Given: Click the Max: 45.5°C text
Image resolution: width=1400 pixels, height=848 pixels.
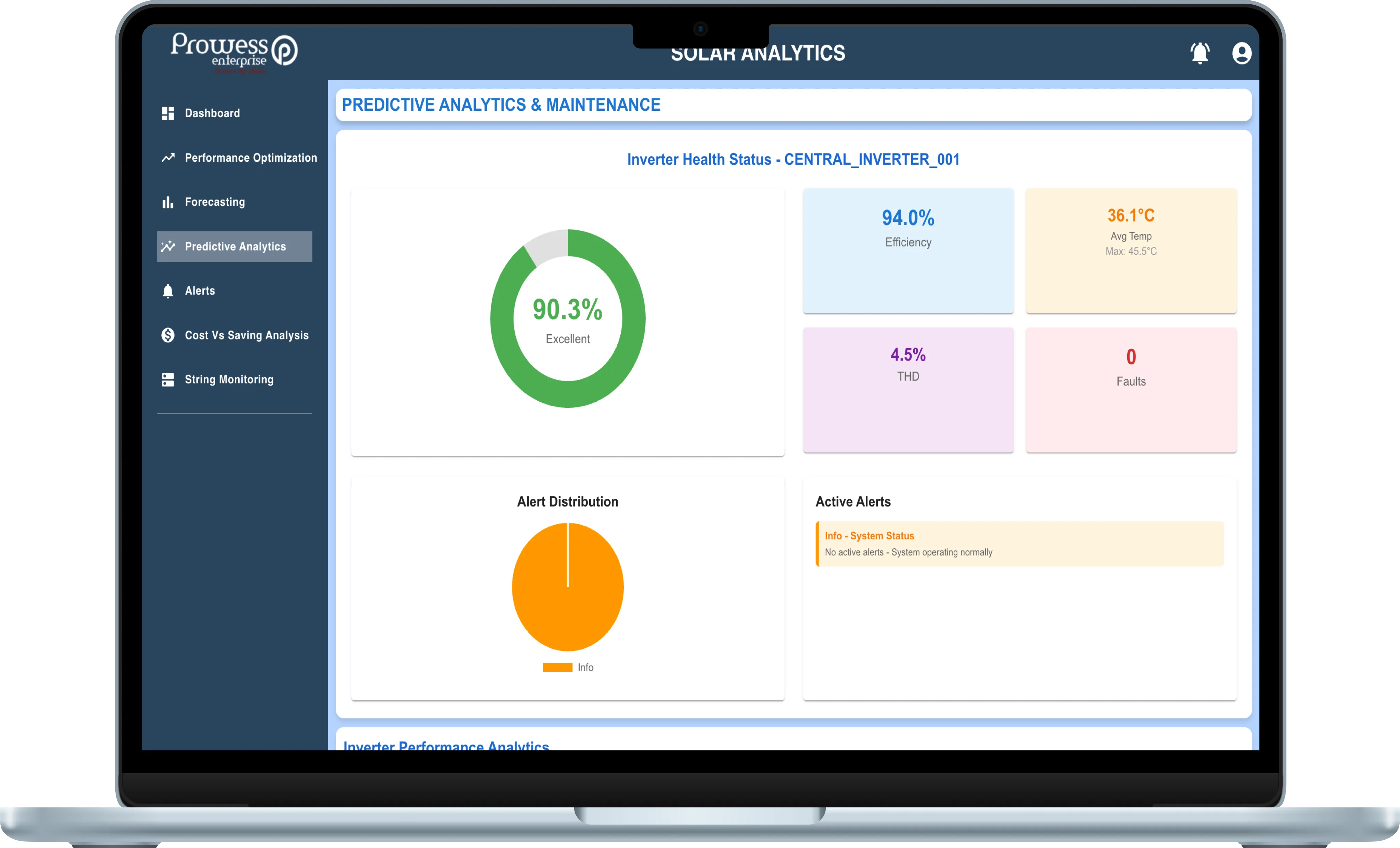Looking at the screenshot, I should pos(1131,251).
